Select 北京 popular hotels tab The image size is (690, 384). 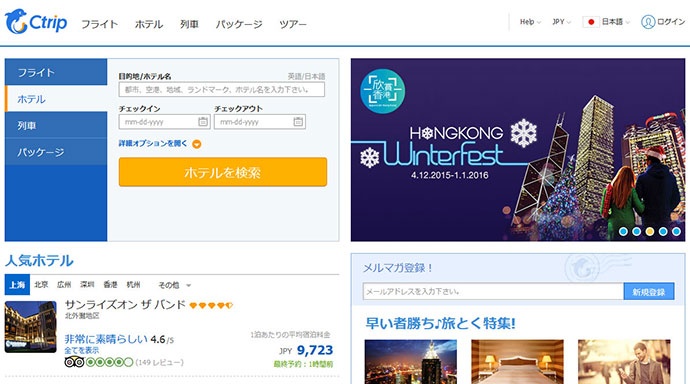(41, 285)
